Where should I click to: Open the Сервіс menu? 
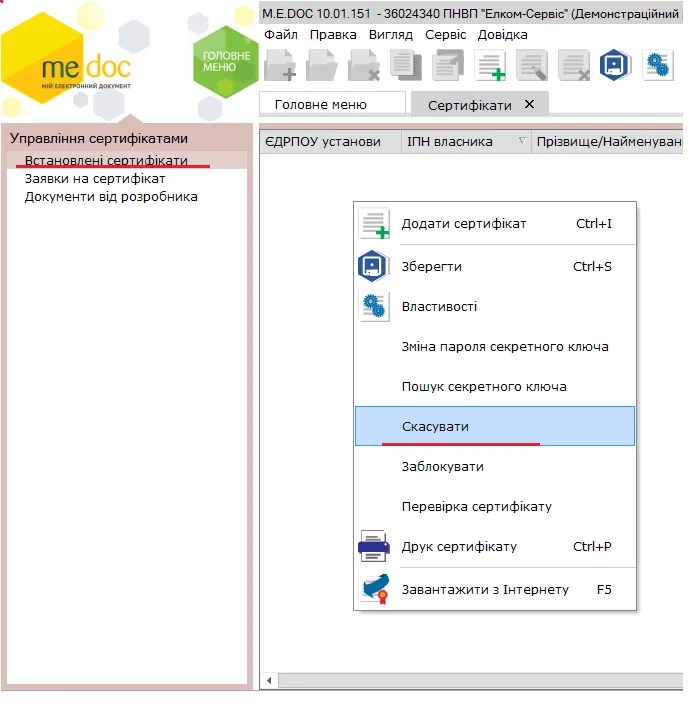tap(445, 35)
